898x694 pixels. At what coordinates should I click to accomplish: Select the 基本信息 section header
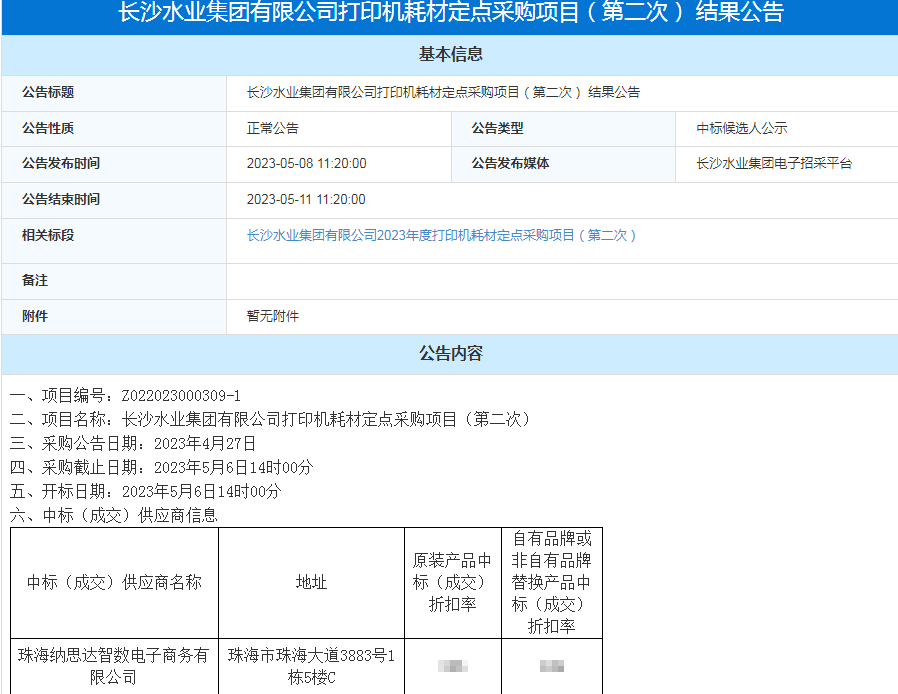click(x=451, y=54)
